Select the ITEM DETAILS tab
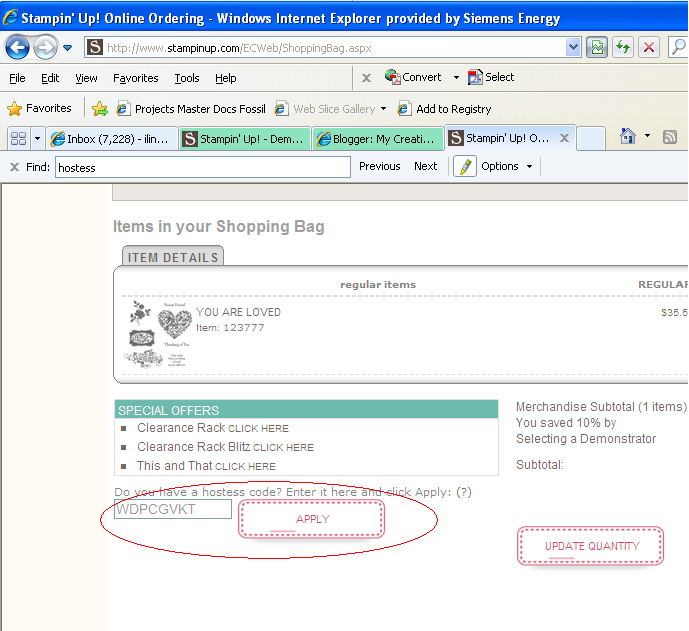This screenshot has width=689, height=631. 173,257
